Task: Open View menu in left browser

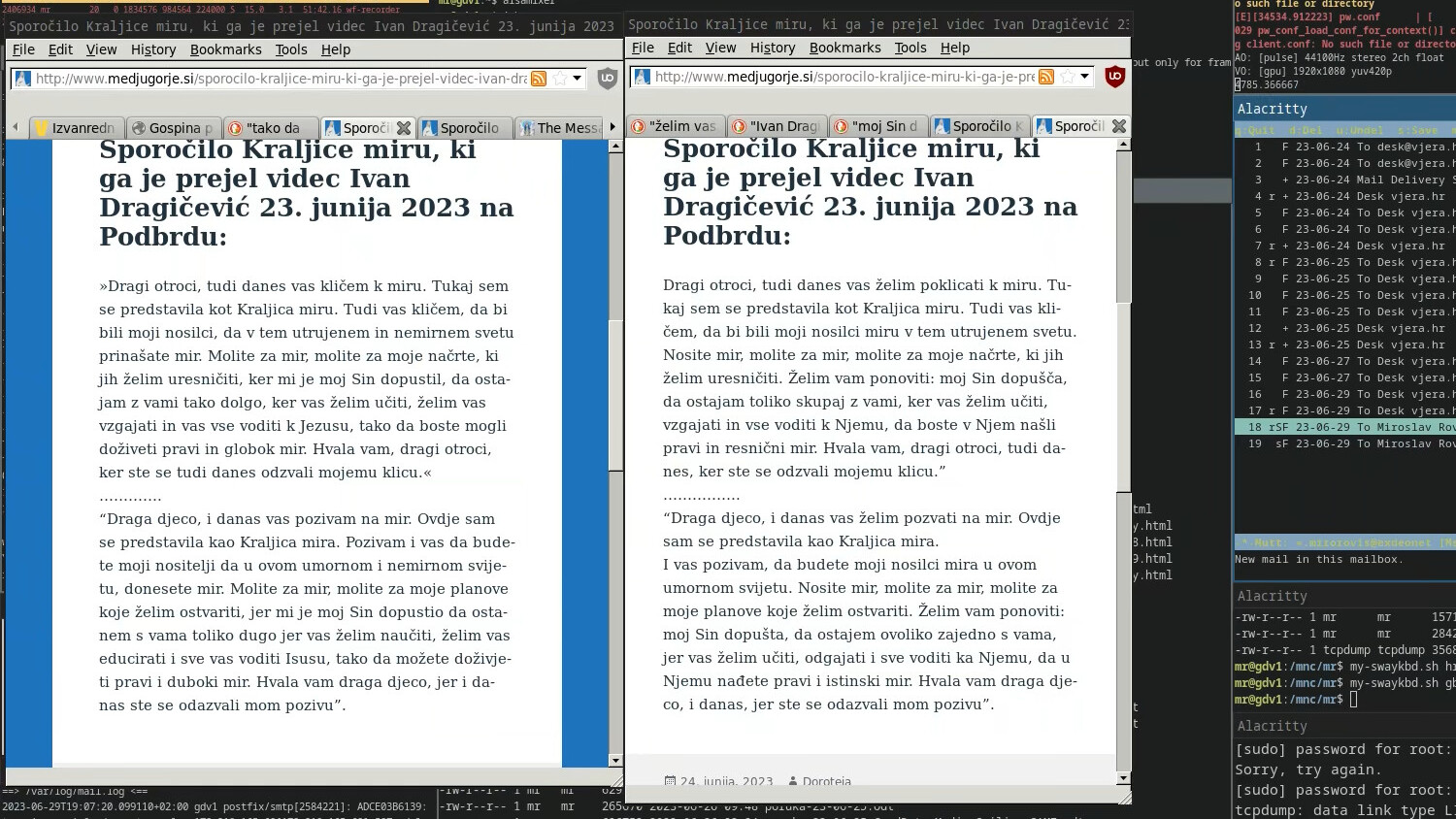Action: [101, 49]
